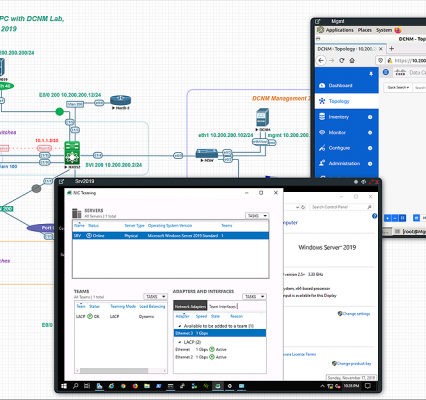Open the Quick Search dropdown in DCNM
Image resolution: width=426 pixels, height=400 pixels.
[x=398, y=87]
